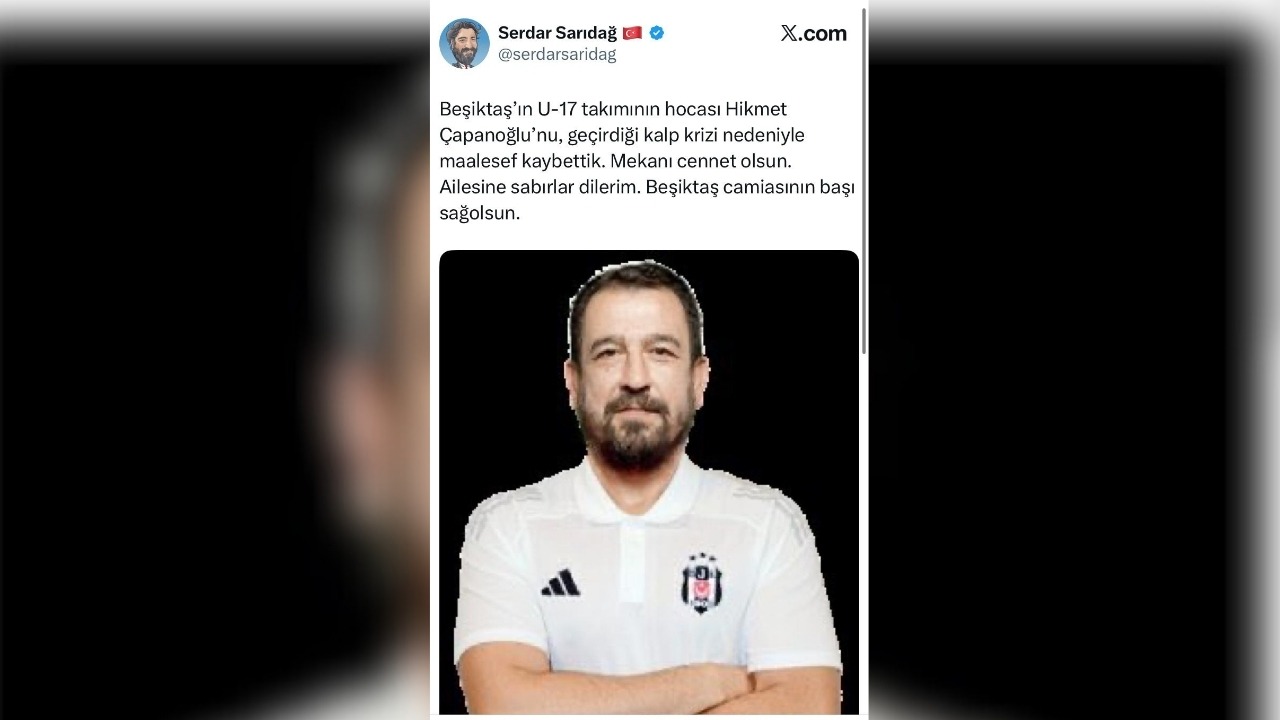Screen dimensions: 1280x720
Task: Open the attached coach photo
Action: [649, 482]
